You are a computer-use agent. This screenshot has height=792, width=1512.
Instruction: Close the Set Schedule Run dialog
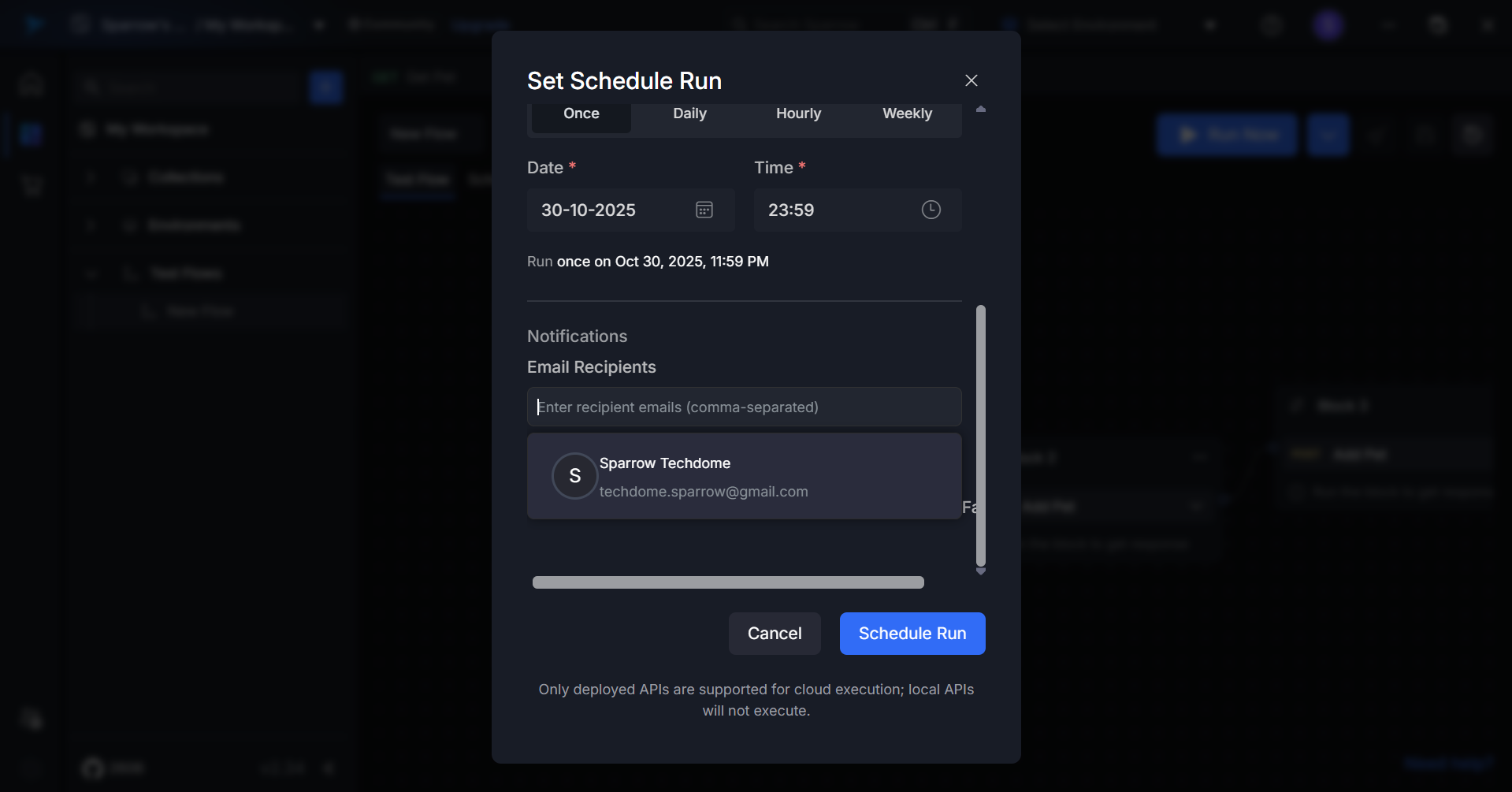coord(971,80)
